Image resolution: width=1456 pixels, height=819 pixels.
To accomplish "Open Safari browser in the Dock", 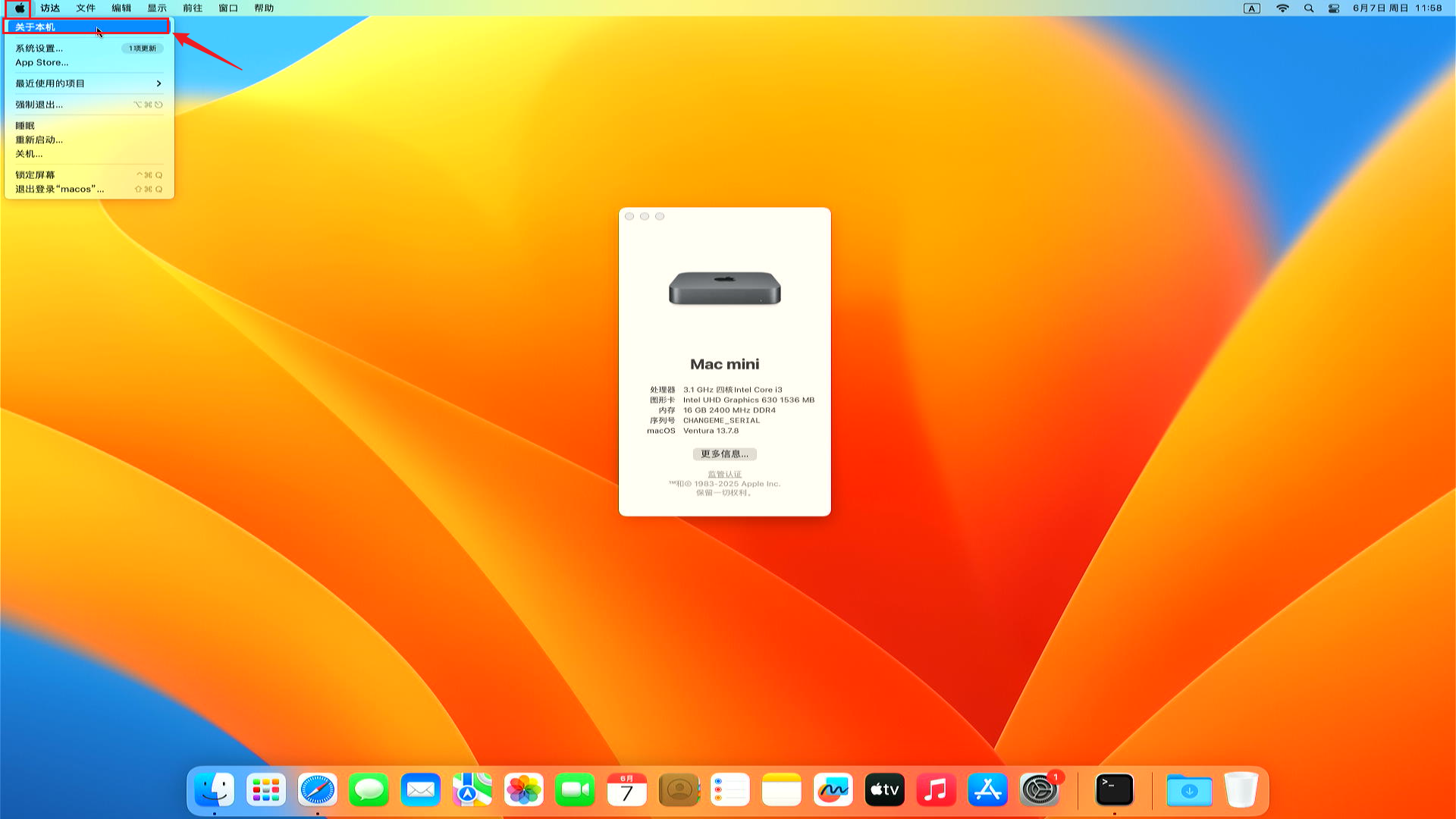I will tap(317, 790).
